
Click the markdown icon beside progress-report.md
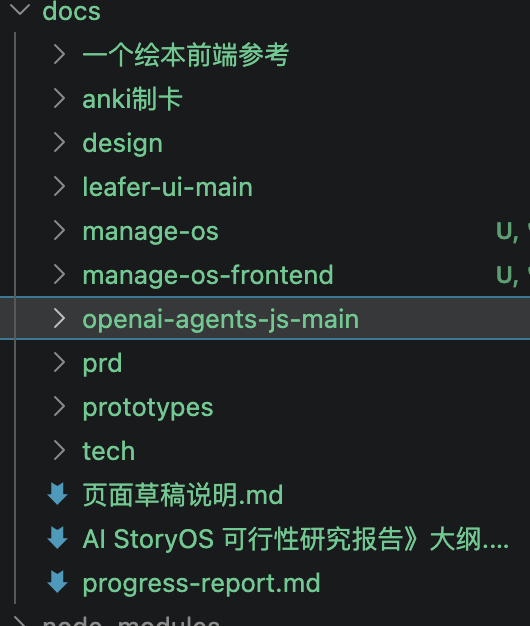pos(57,582)
